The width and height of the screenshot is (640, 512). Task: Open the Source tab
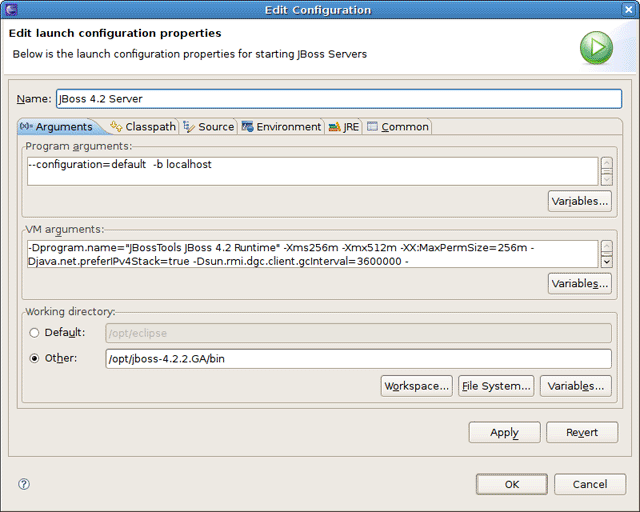(x=209, y=127)
